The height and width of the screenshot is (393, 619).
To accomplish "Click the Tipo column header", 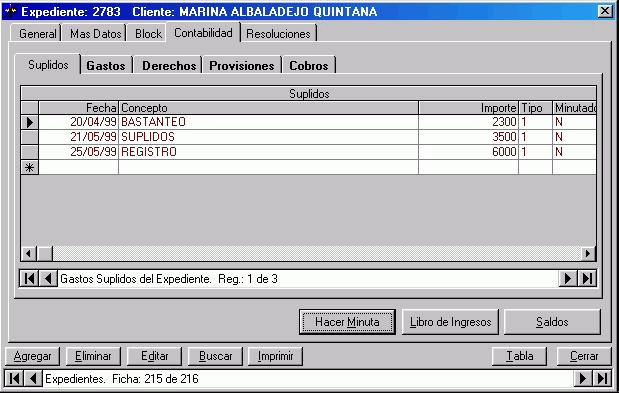I will [x=535, y=108].
